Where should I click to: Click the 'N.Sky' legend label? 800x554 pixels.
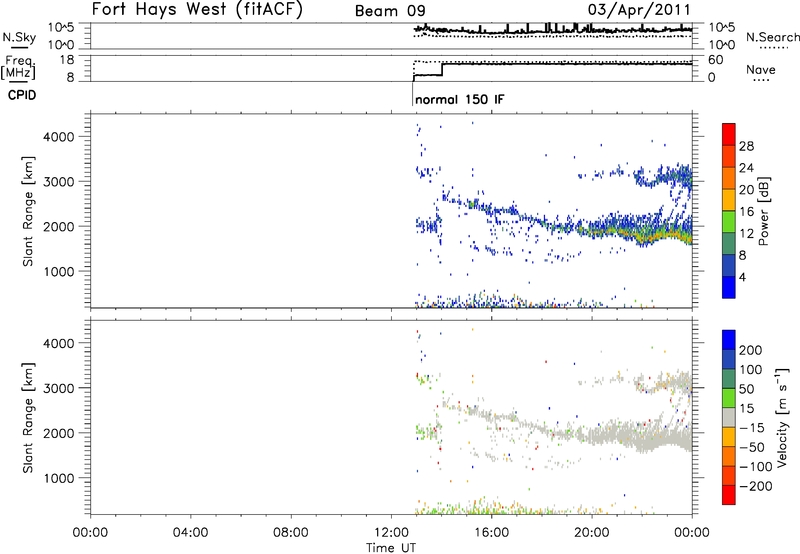pyautogui.click(x=19, y=37)
